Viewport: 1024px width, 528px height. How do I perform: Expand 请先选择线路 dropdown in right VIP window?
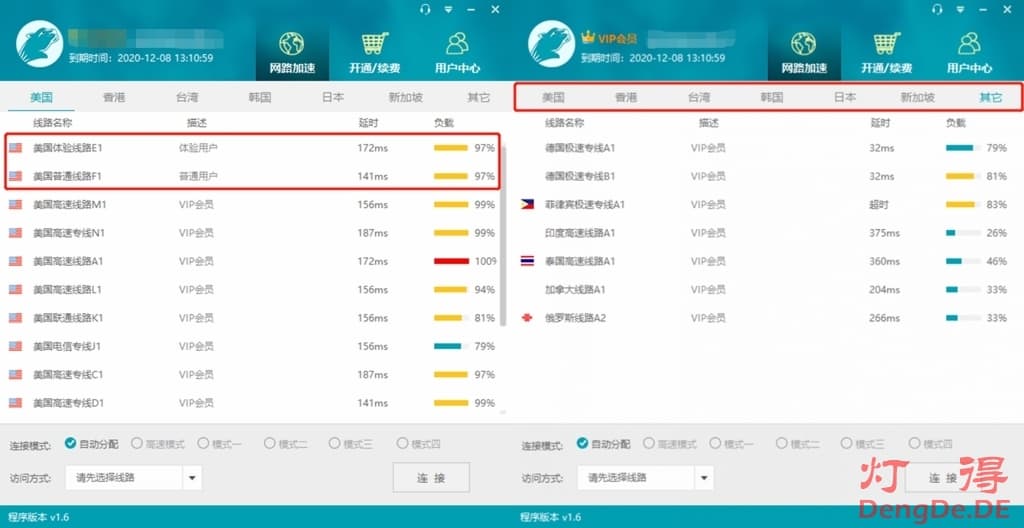[x=704, y=478]
